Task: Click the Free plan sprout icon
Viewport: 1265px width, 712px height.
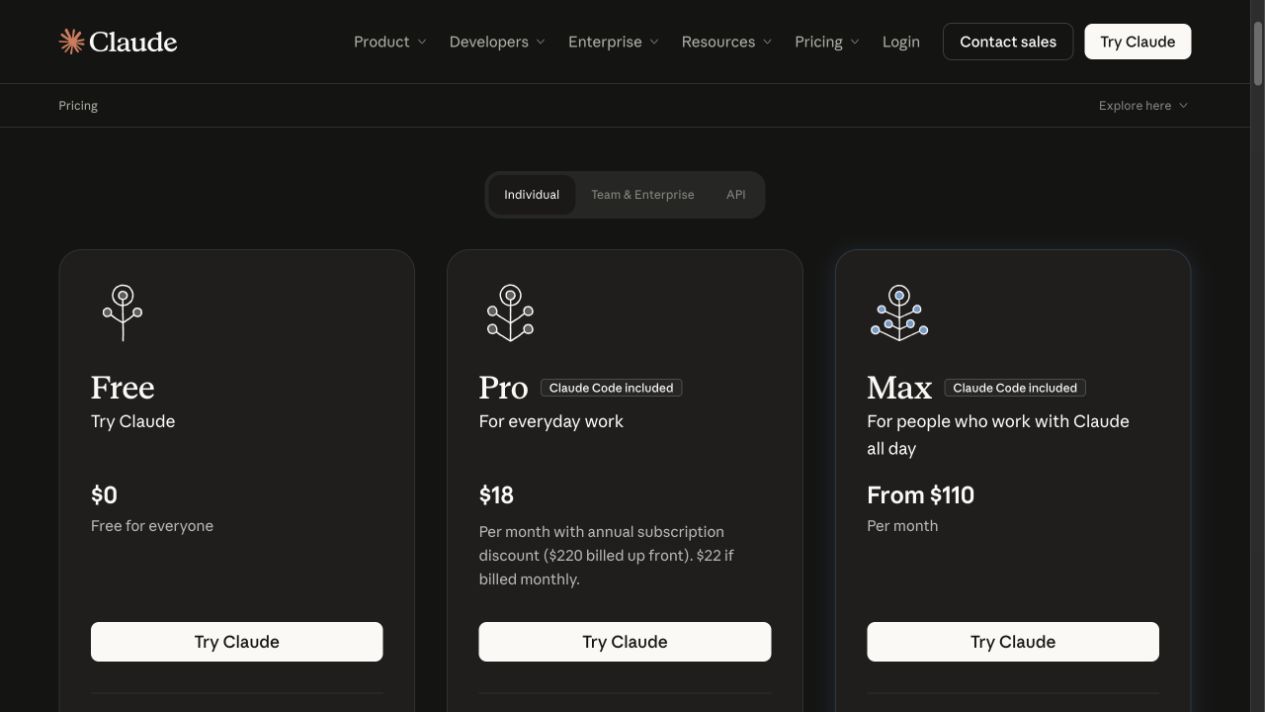Action: pyautogui.click(x=123, y=313)
